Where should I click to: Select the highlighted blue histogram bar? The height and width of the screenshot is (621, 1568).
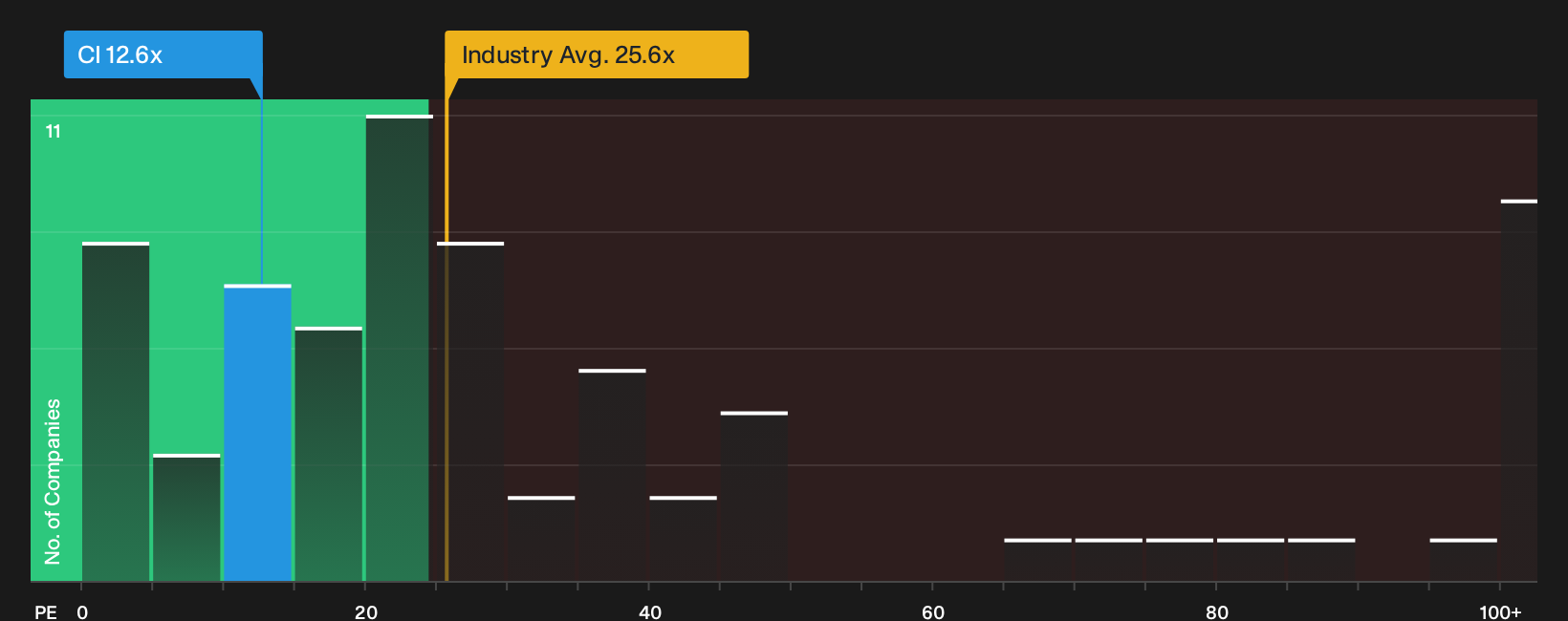coord(258,433)
